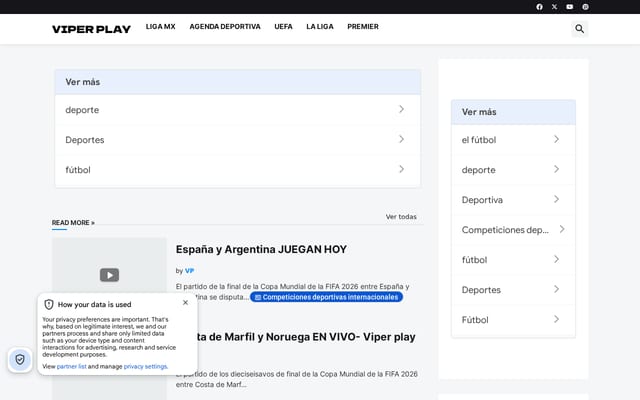
Task: Select 'el fútbol' text in sidebar
Action: click(x=479, y=140)
